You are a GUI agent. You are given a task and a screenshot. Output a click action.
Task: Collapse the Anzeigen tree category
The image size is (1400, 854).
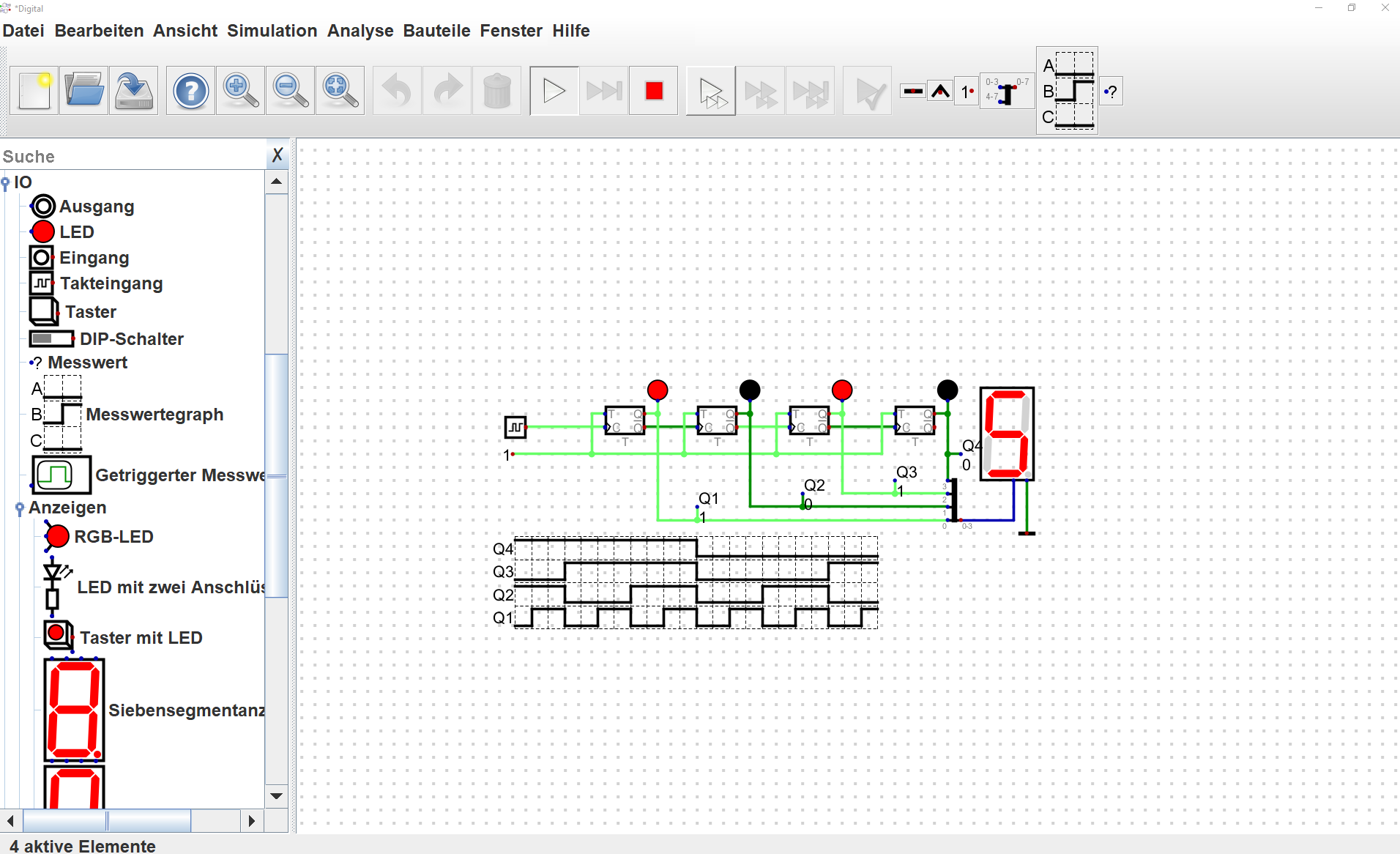click(x=20, y=508)
